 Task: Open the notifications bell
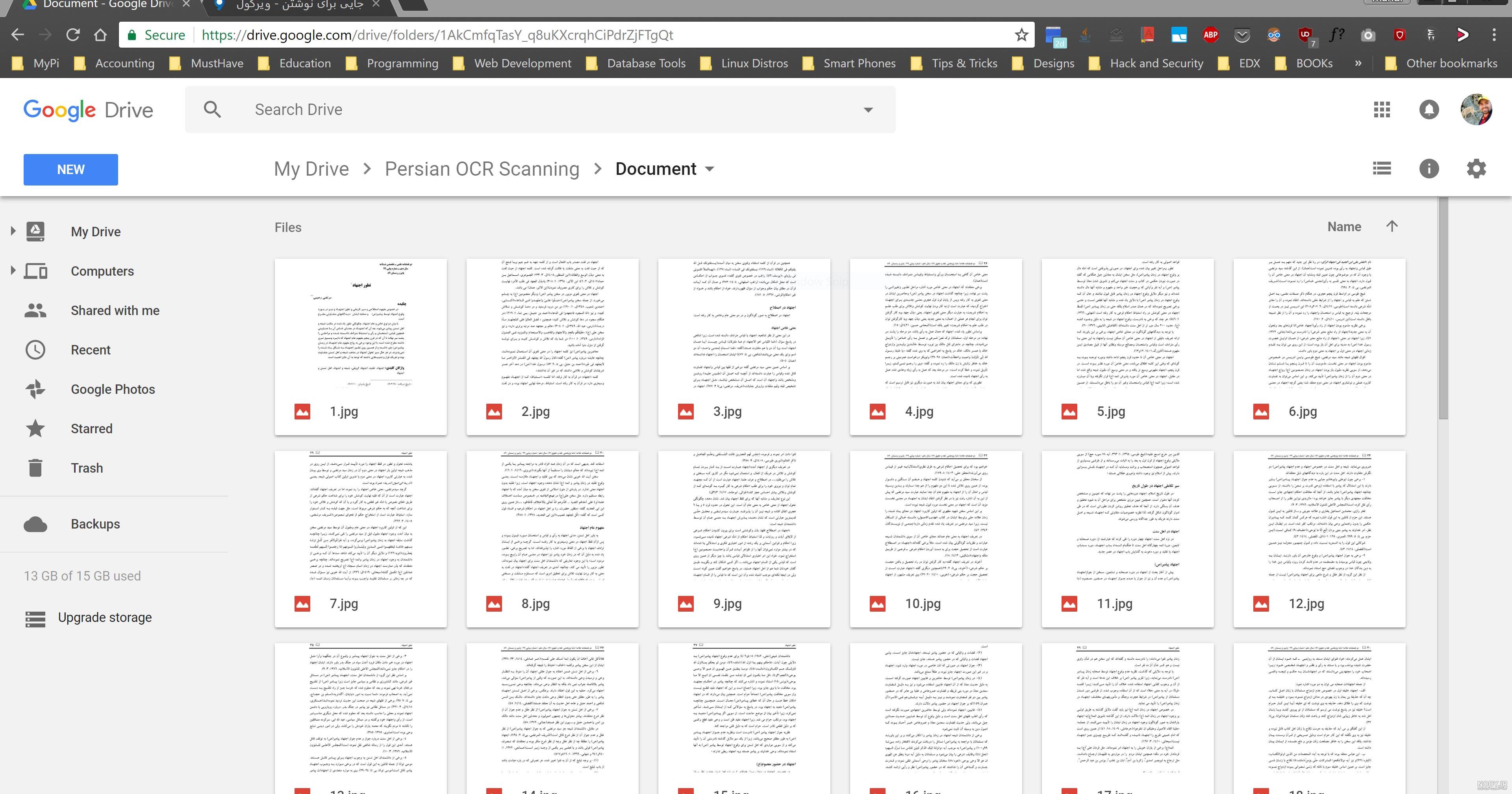pos(1429,110)
